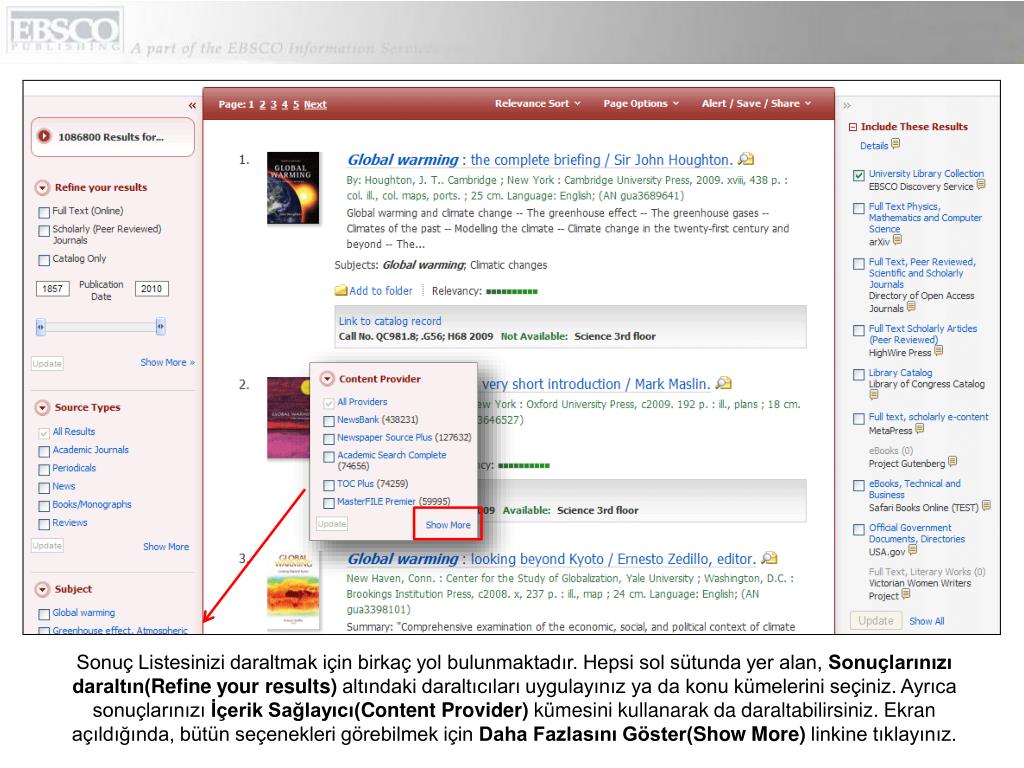Collapse the Include These Results section
This screenshot has width=1024, height=768.
point(852,127)
